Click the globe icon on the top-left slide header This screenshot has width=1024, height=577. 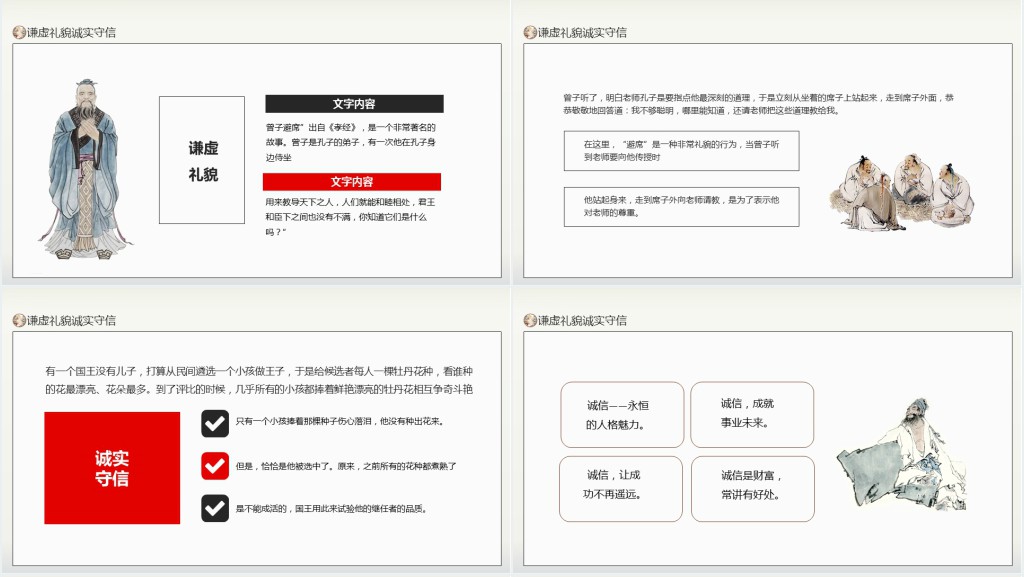[x=19, y=32]
